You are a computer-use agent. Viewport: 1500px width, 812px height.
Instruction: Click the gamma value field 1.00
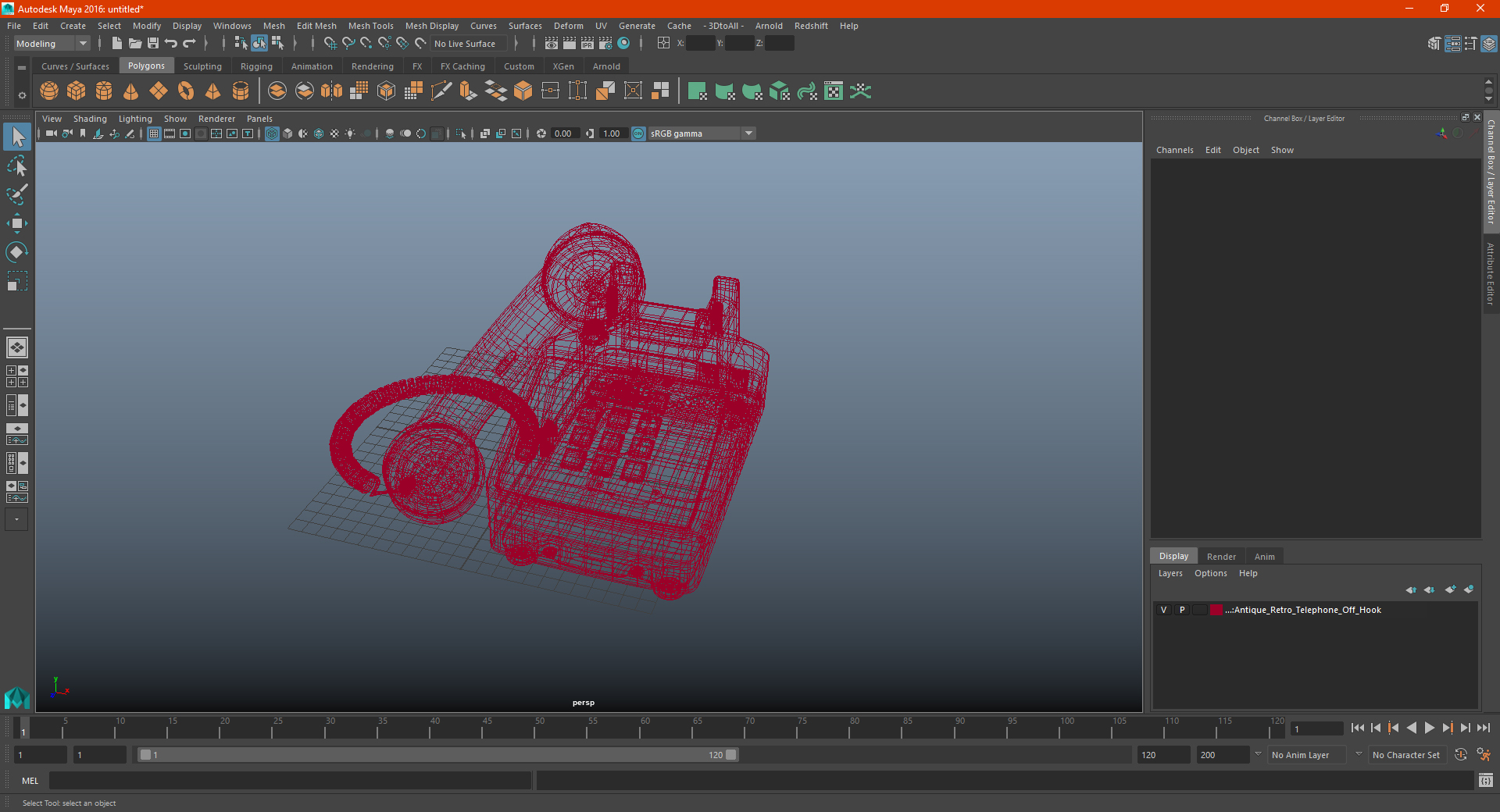pos(612,134)
